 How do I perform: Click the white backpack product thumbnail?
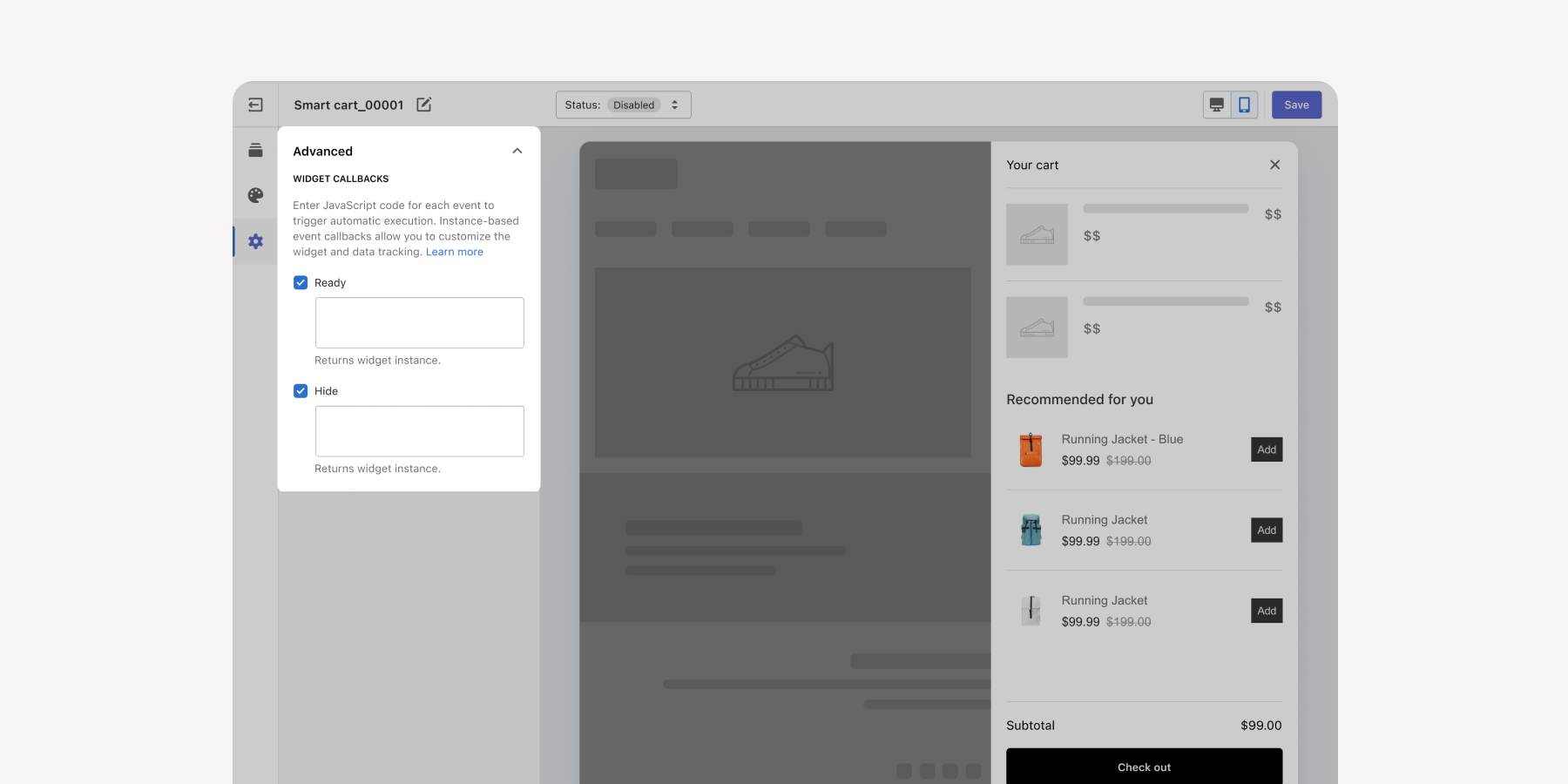[1031, 611]
